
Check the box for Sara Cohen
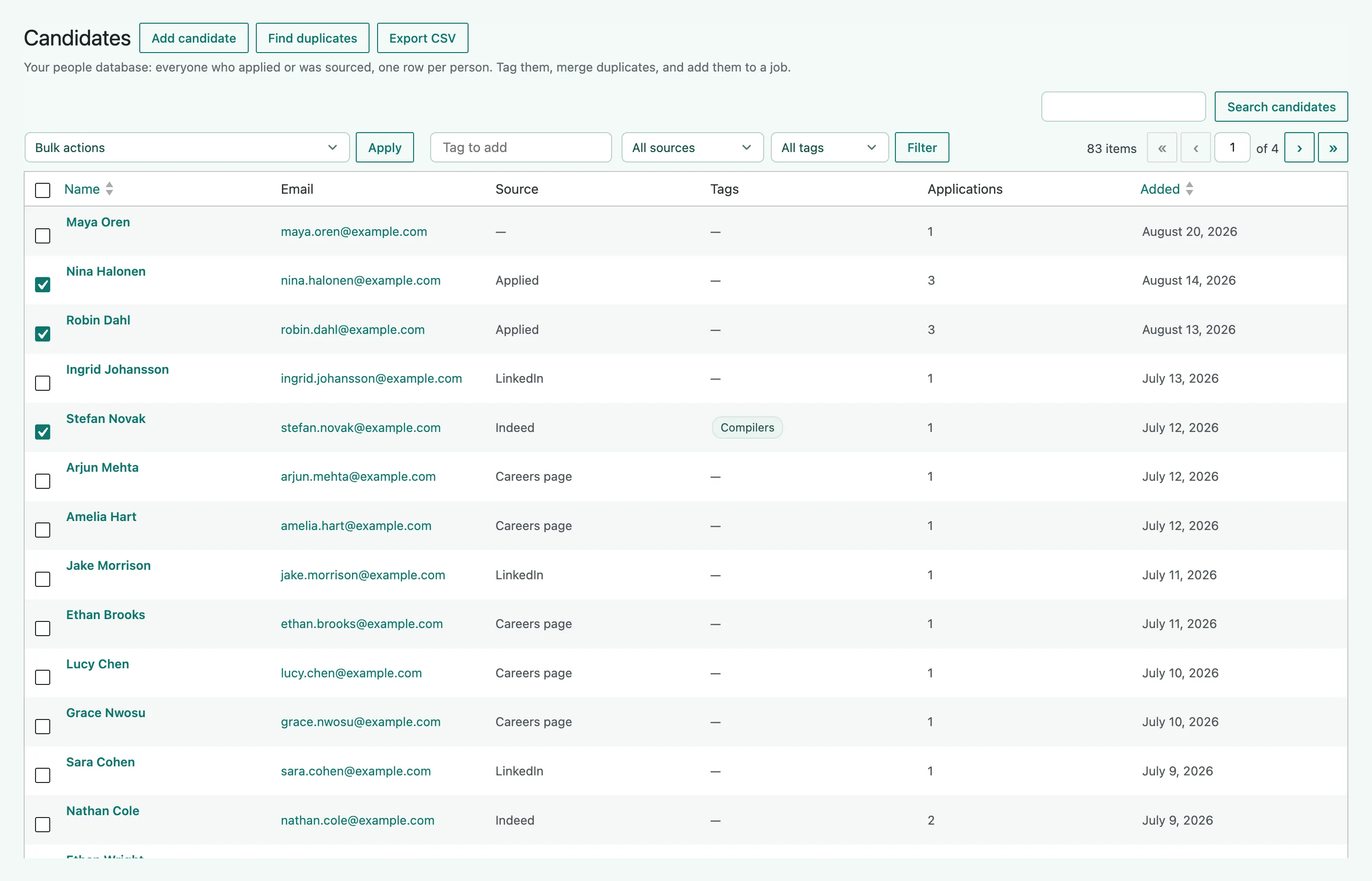tap(43, 776)
